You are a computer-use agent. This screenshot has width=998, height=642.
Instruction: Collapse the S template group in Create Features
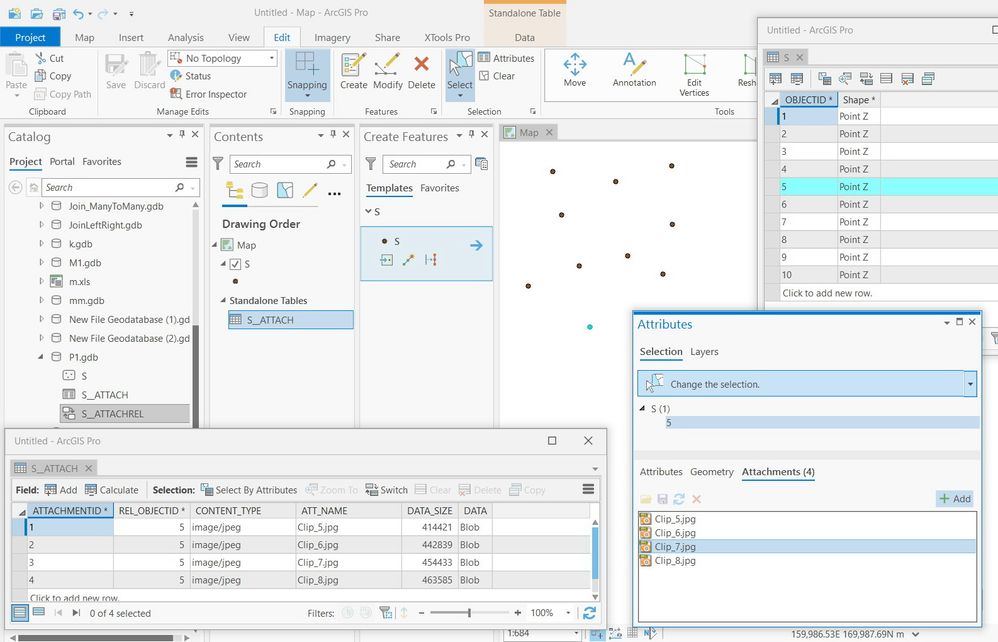368,211
